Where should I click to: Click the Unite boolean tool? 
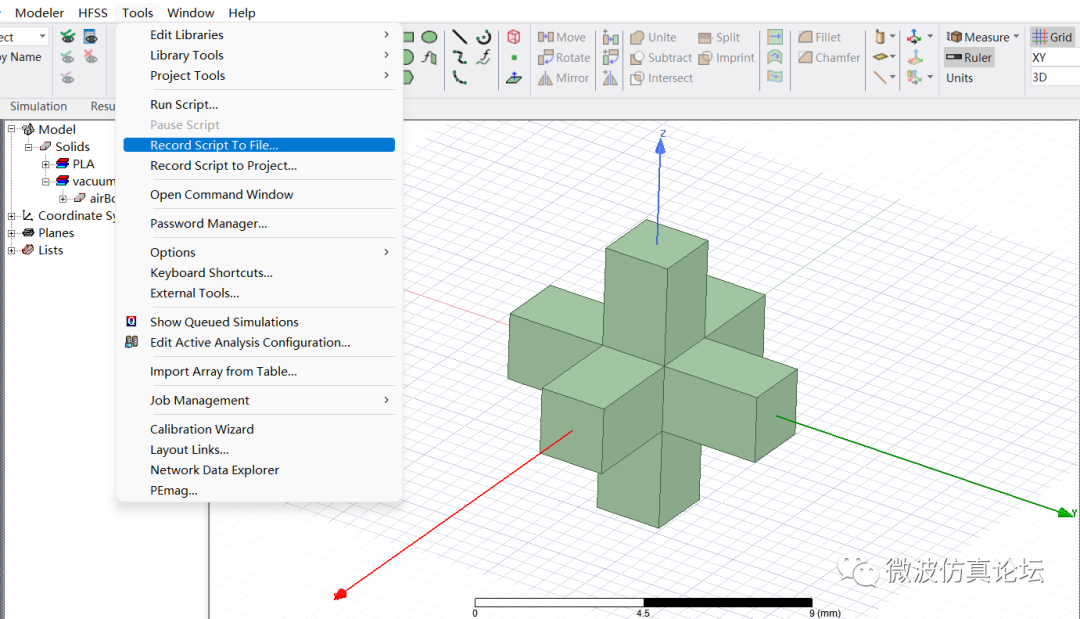[x=653, y=37]
